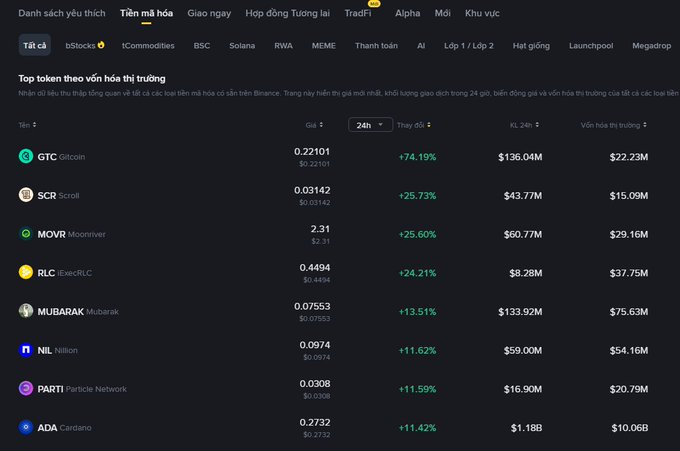Filter tokens by Launchpool
The image size is (680, 451).
click(591, 46)
